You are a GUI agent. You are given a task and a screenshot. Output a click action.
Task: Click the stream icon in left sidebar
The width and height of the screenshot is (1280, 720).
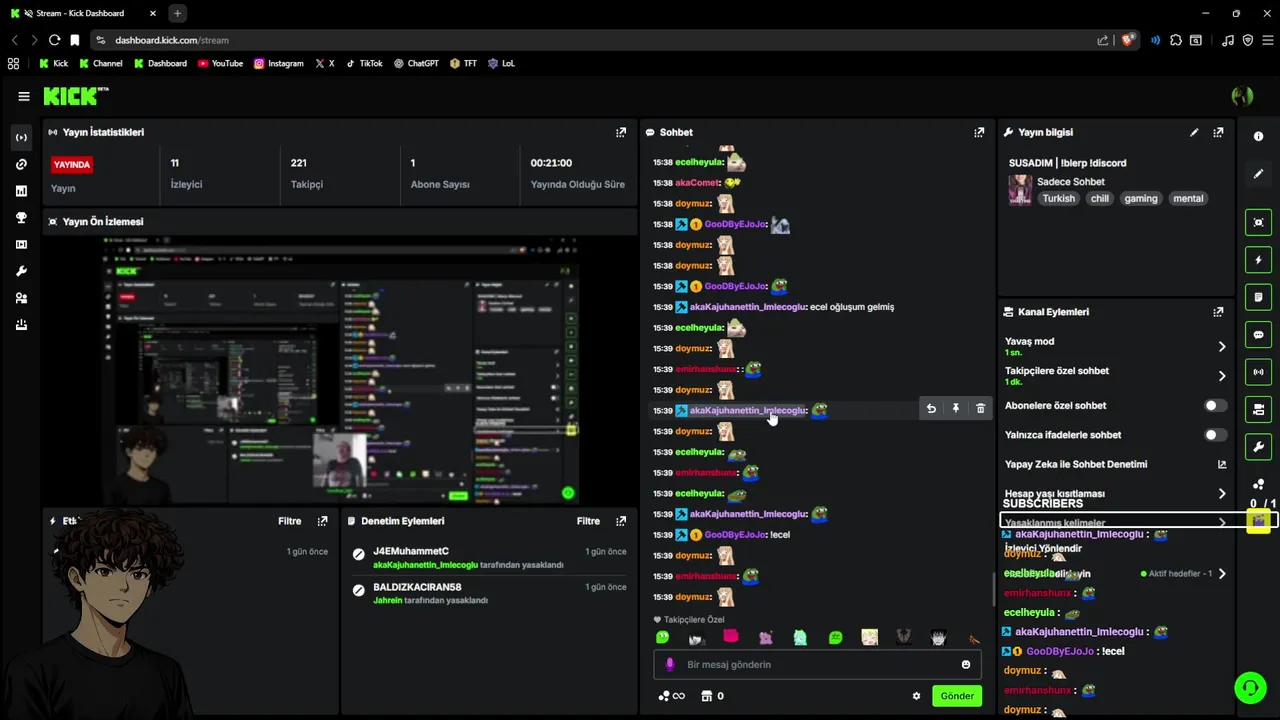(x=21, y=137)
